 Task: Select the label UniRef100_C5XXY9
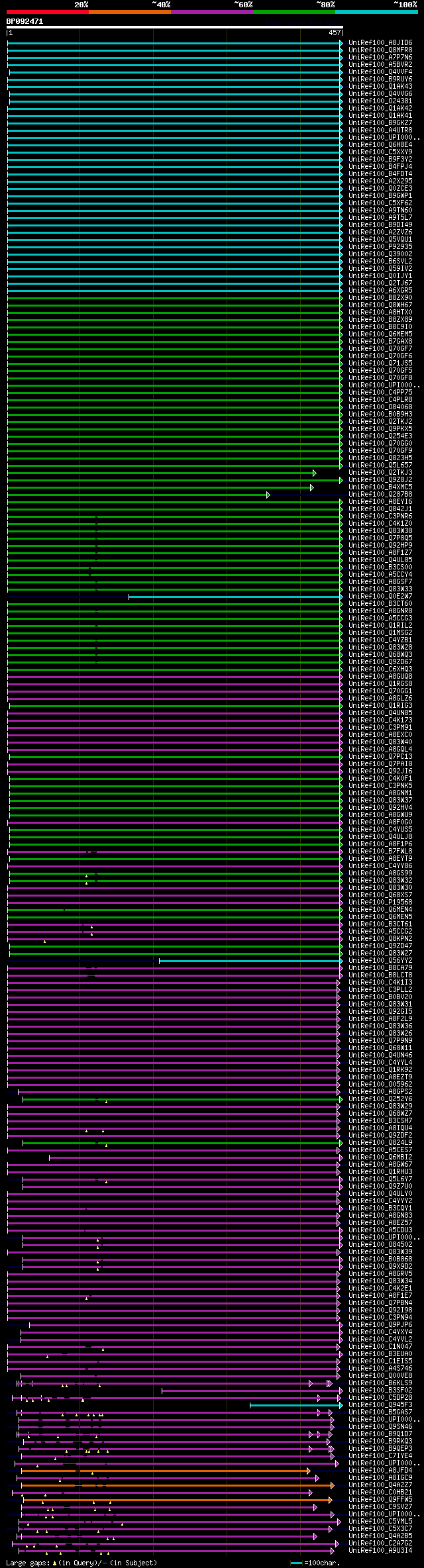pos(380,152)
